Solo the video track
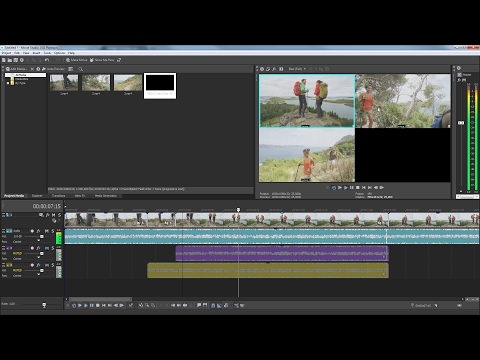 [x=59, y=215]
